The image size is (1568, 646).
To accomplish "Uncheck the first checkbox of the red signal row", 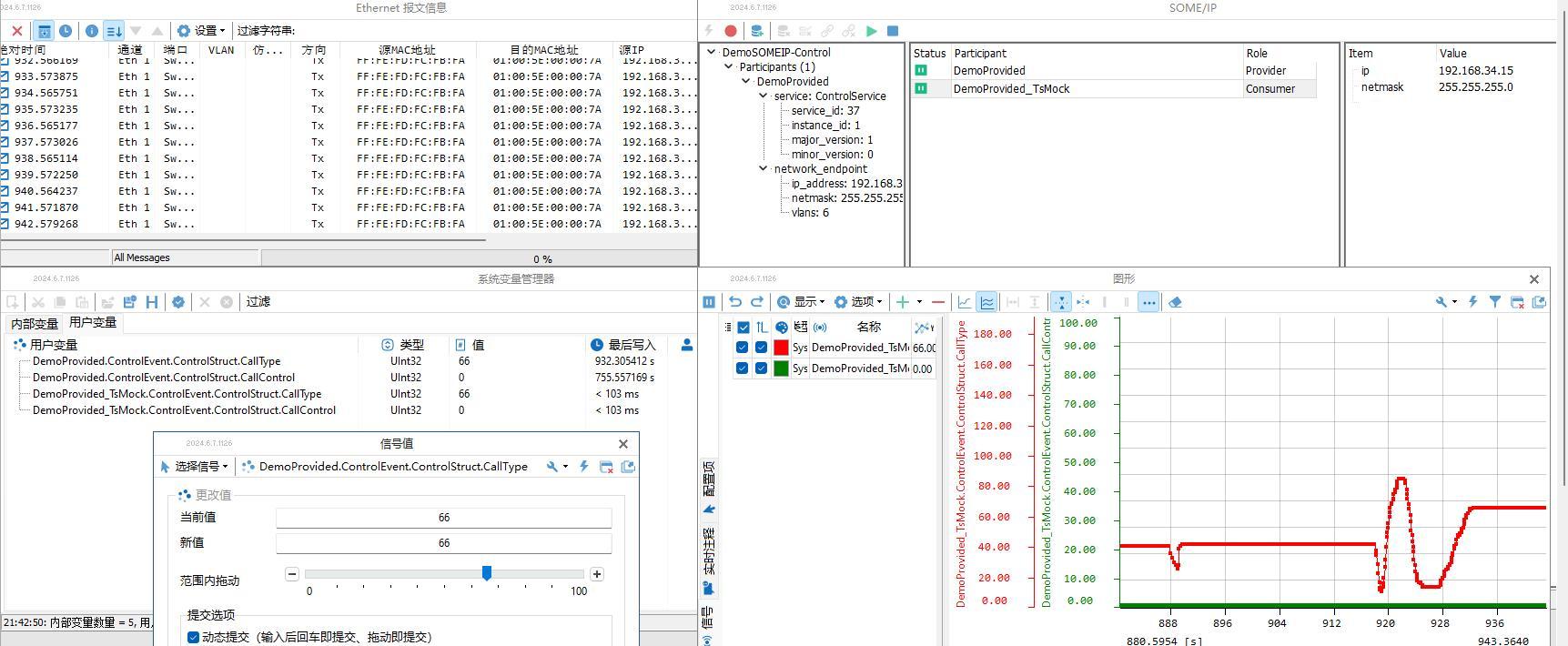I will click(742, 348).
